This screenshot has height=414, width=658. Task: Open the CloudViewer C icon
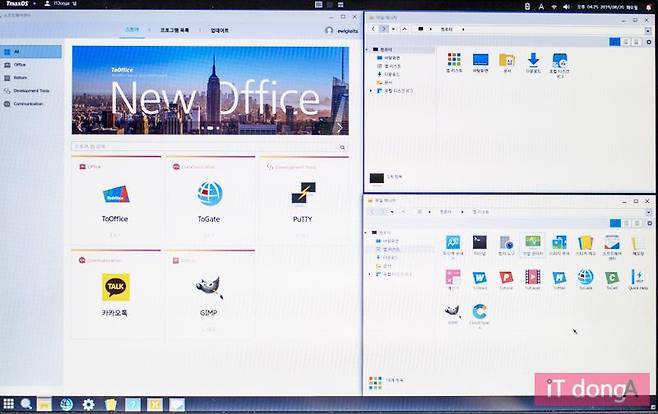(480, 316)
